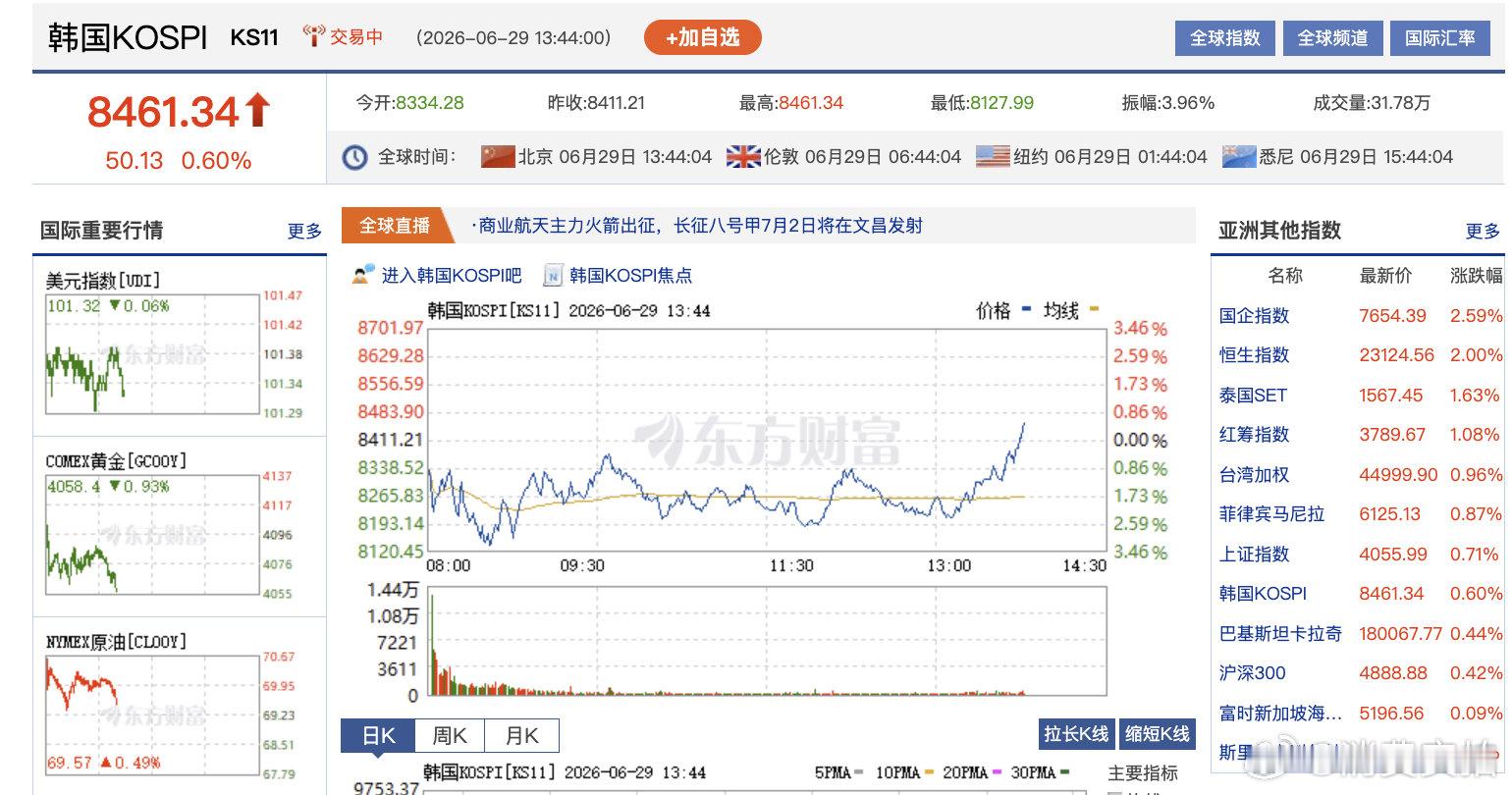The width and height of the screenshot is (1512, 795).
Task: Open 更多 under 亚洲其他指数
Action: click(1483, 231)
